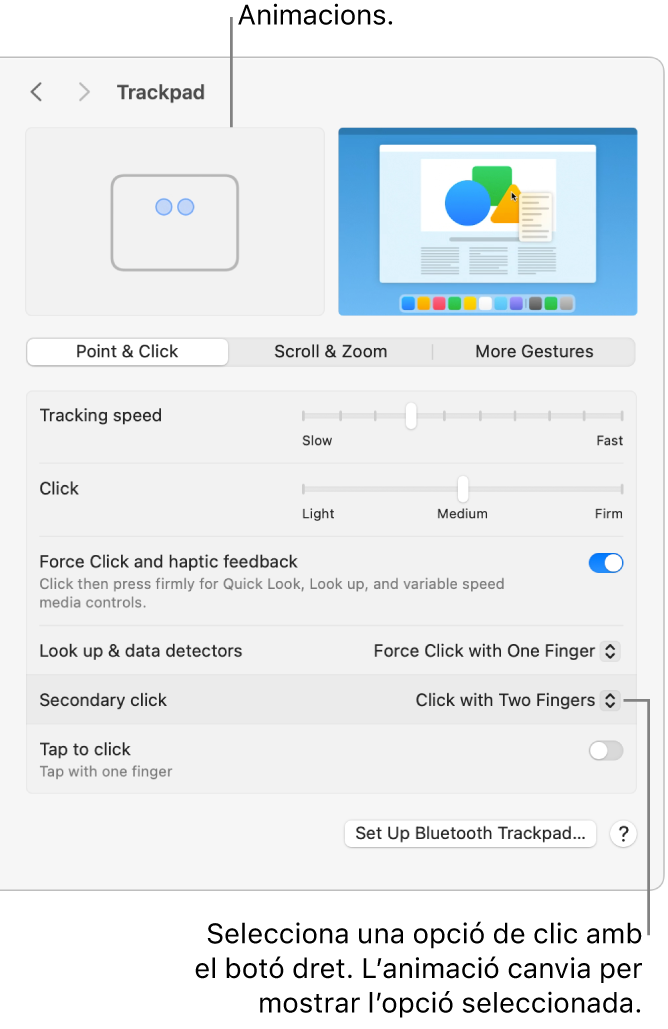
Task: Click the Click pressure slider handle
Action: pos(463,489)
